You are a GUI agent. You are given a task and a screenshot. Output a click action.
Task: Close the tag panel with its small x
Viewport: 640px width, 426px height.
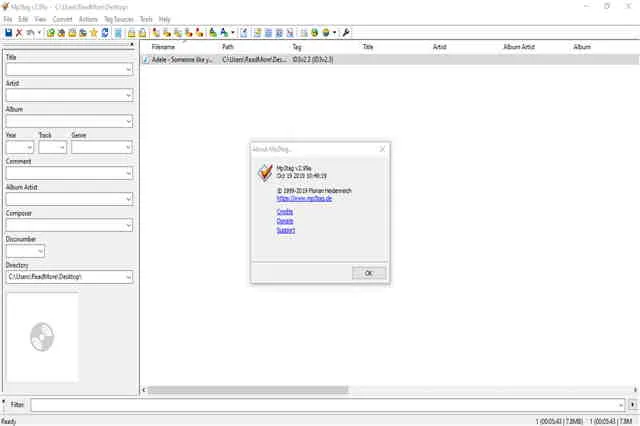tap(132, 44)
